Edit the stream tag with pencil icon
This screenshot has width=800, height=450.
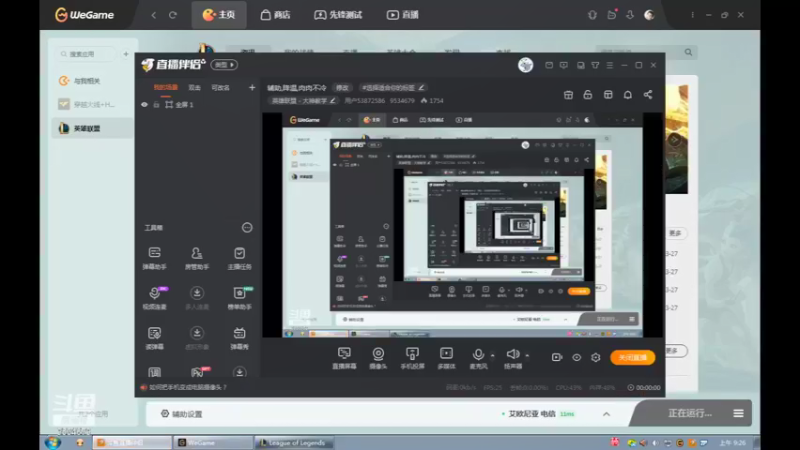pyautogui.click(x=421, y=88)
